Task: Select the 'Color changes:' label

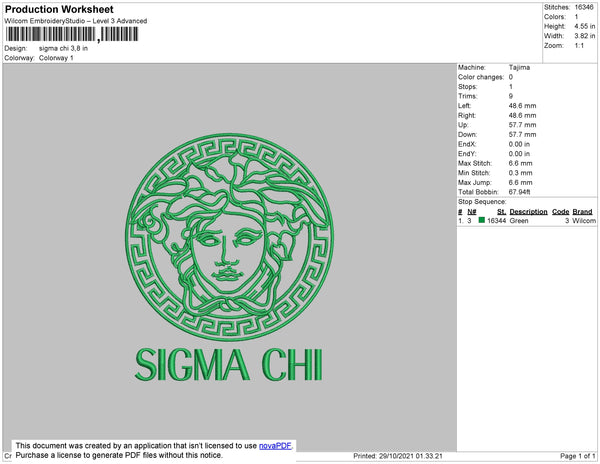Action: coord(481,77)
